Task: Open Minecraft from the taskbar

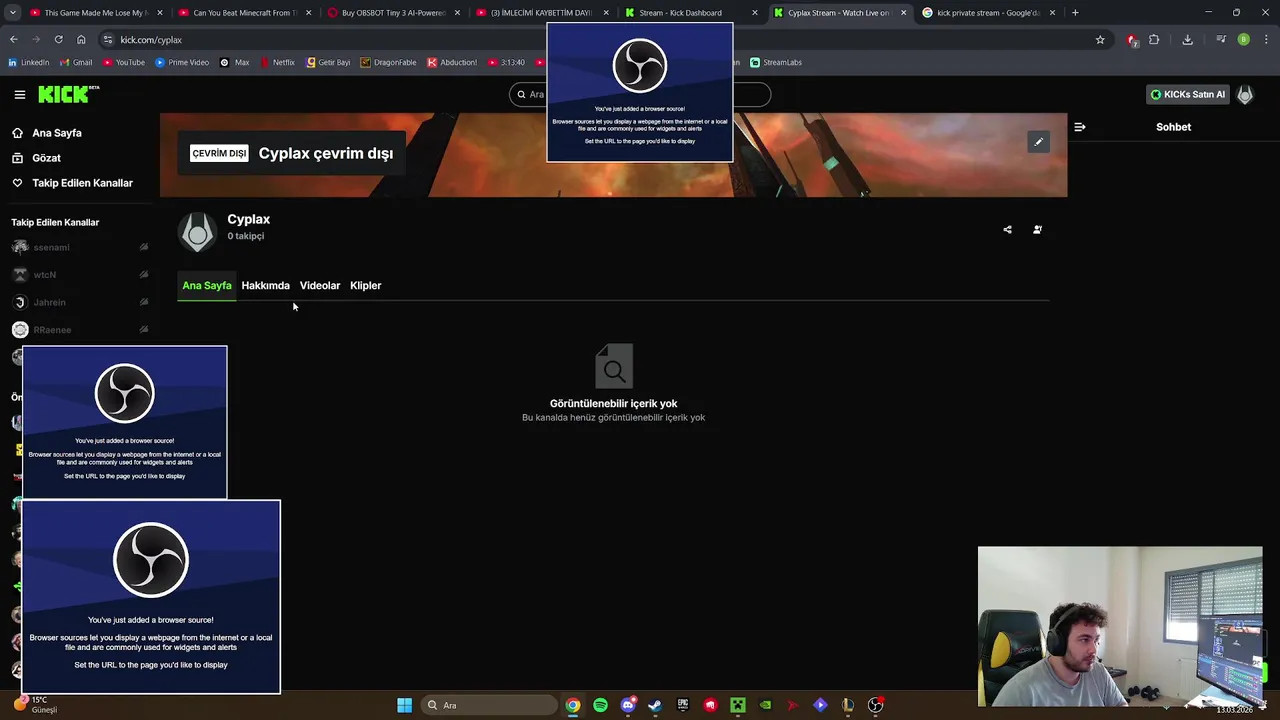Action: click(x=738, y=705)
